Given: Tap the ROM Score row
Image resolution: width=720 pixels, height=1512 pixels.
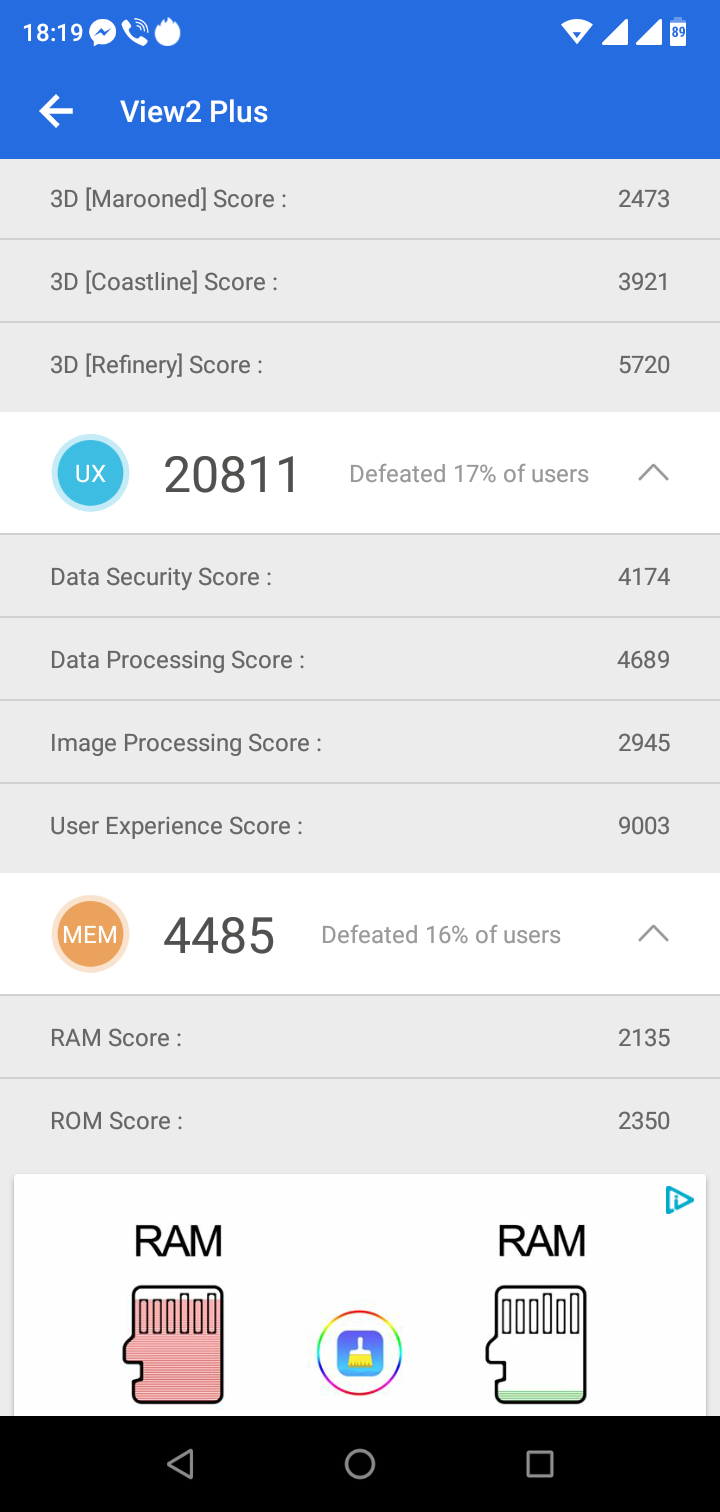Looking at the screenshot, I should (x=360, y=1120).
